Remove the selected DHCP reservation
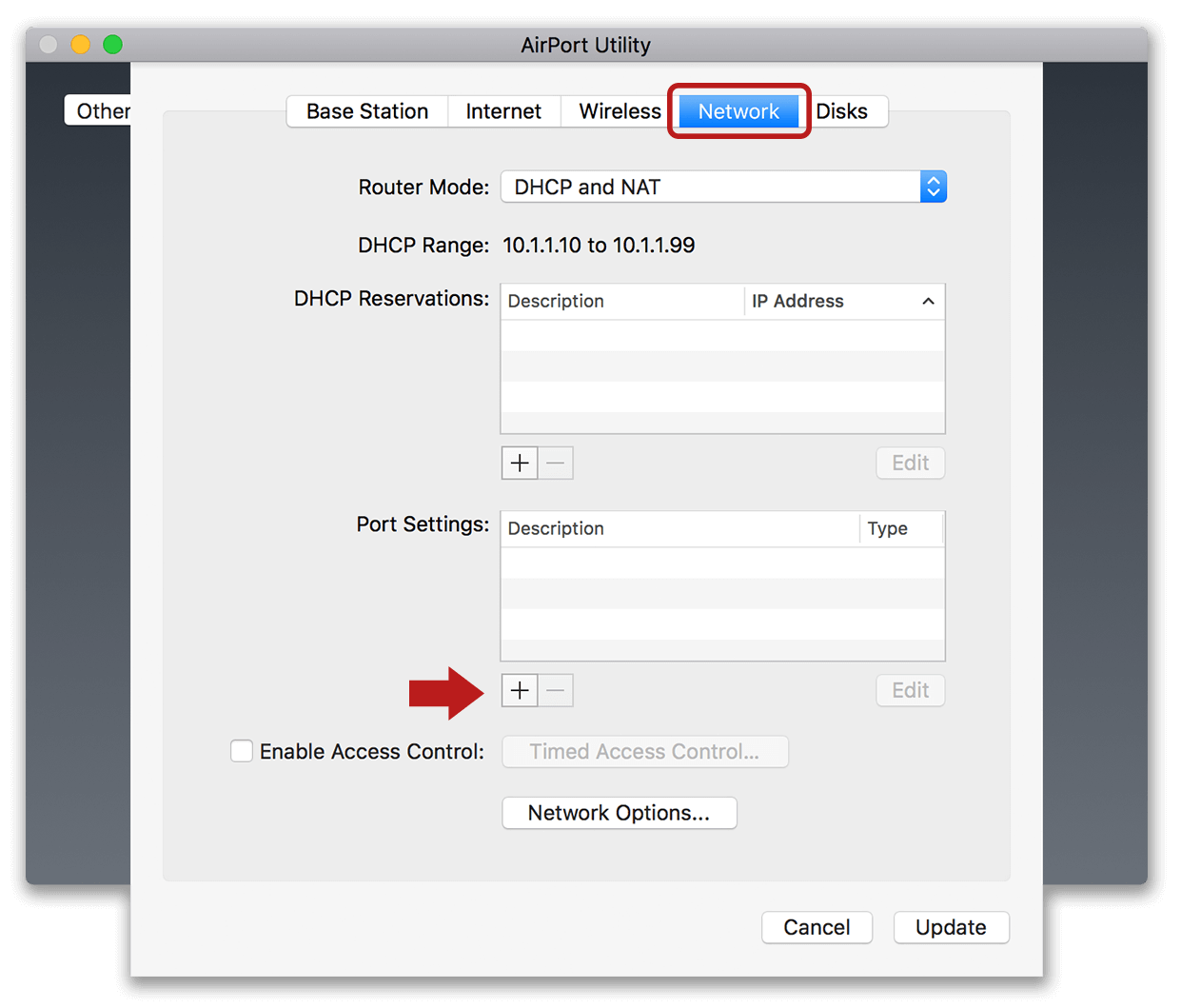The image size is (1181, 1008). [x=555, y=463]
